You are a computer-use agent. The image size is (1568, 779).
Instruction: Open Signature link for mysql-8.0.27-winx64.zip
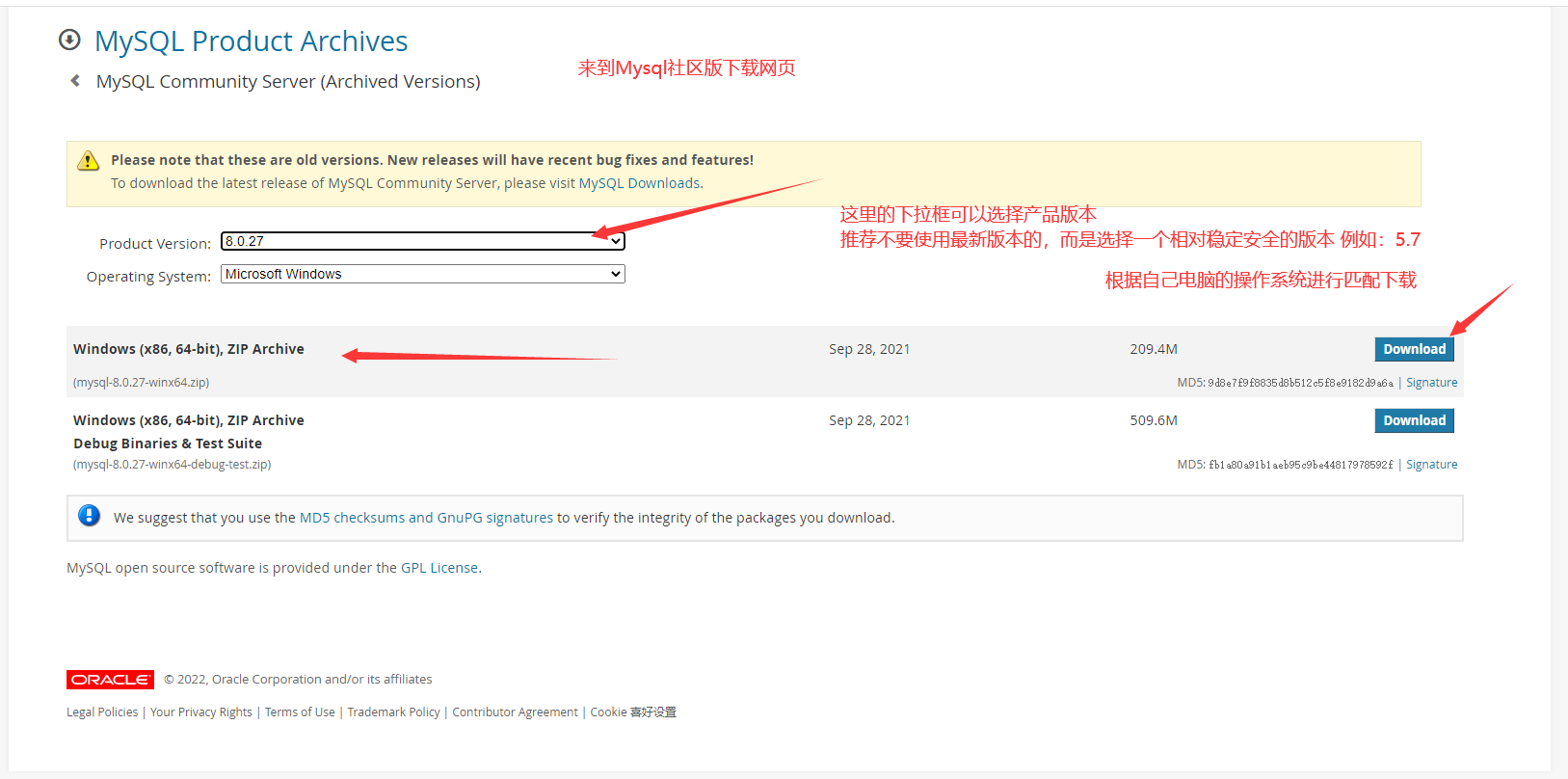click(1431, 383)
